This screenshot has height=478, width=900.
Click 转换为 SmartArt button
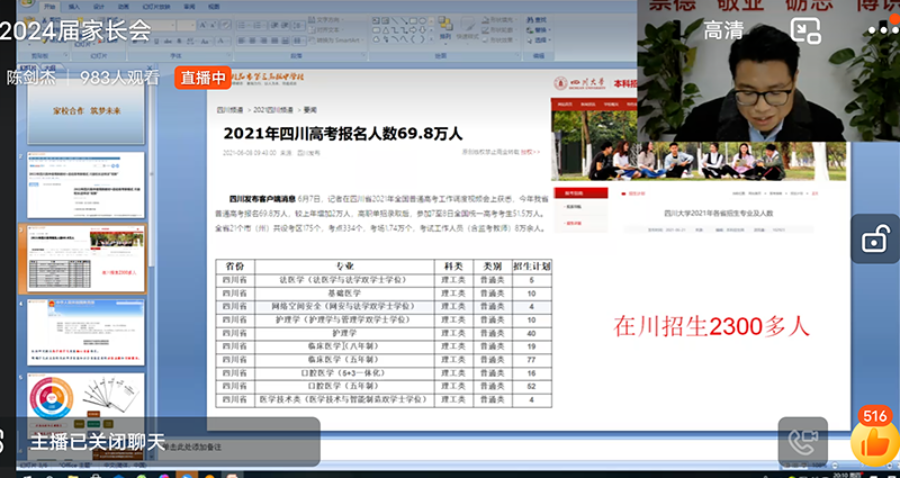pyautogui.click(x=338, y=40)
